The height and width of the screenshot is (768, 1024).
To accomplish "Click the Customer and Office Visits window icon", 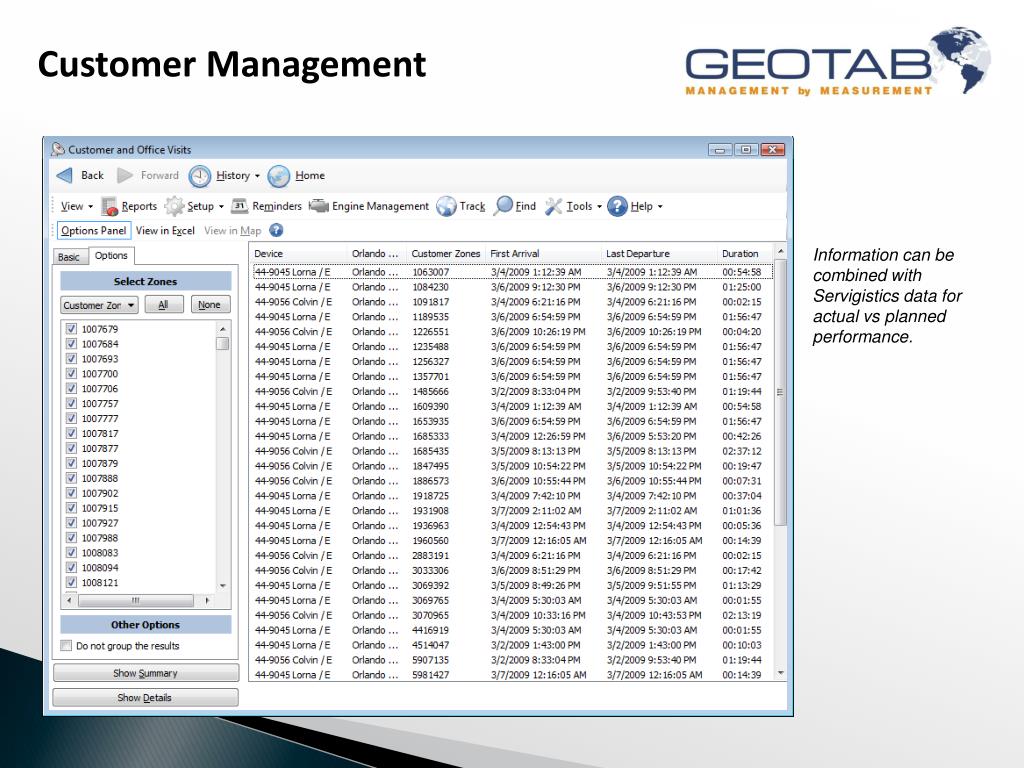I will (x=58, y=150).
